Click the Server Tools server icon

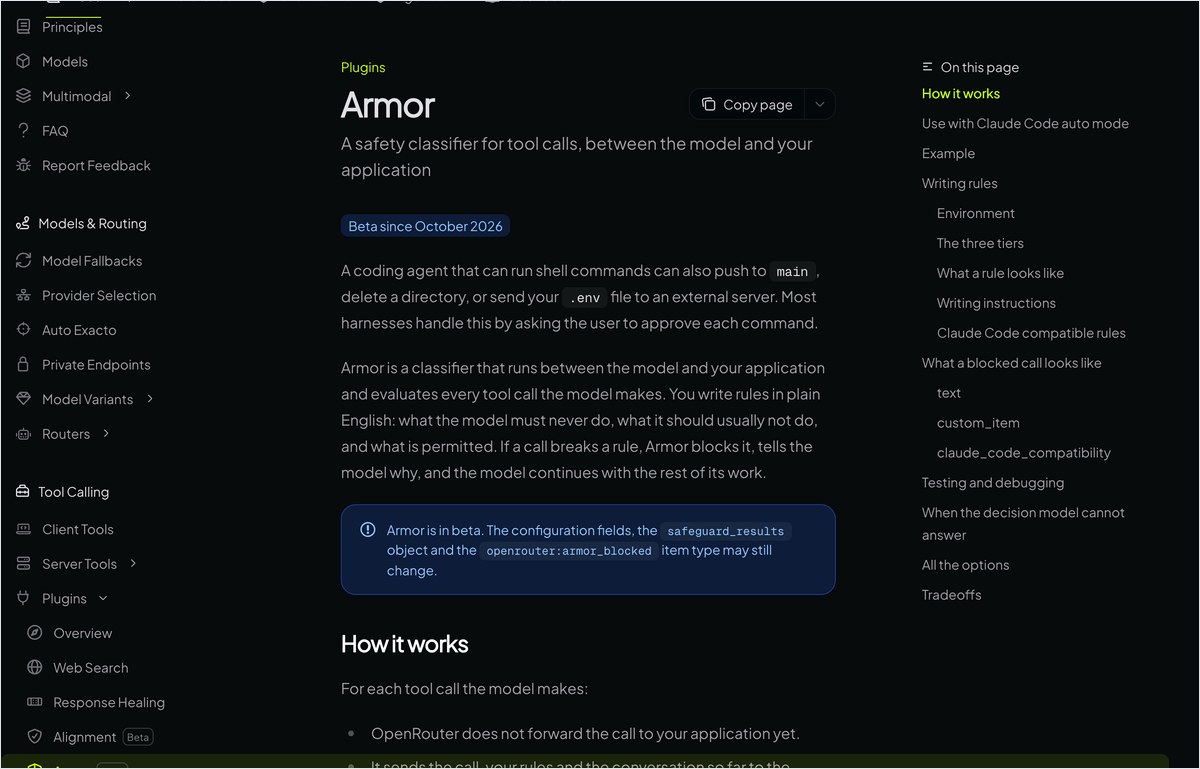(24, 564)
